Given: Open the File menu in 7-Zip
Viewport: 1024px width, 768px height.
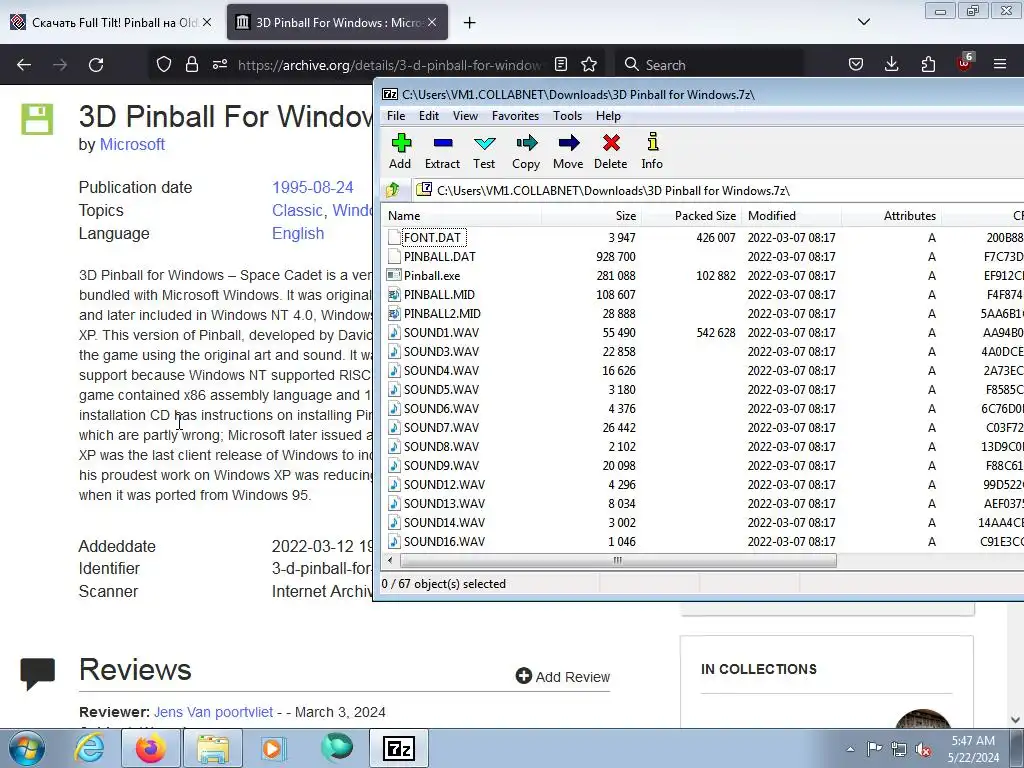Looking at the screenshot, I should pos(396,116).
